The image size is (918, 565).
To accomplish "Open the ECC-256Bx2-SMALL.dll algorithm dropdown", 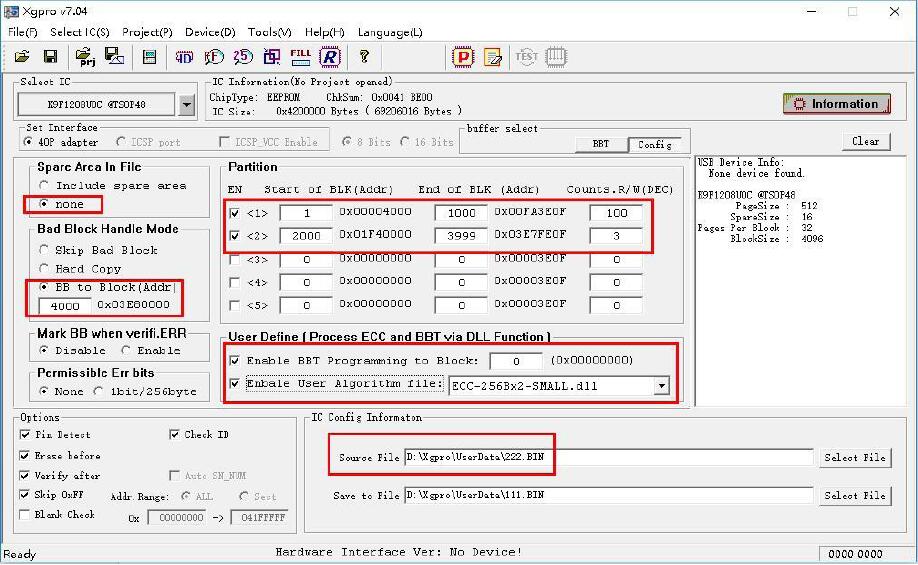I will pyautogui.click(x=662, y=386).
